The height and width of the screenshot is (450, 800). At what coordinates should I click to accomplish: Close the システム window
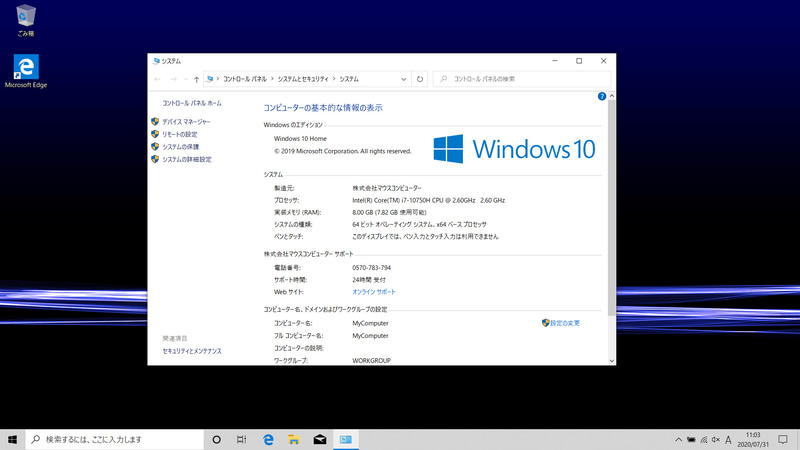pos(604,61)
